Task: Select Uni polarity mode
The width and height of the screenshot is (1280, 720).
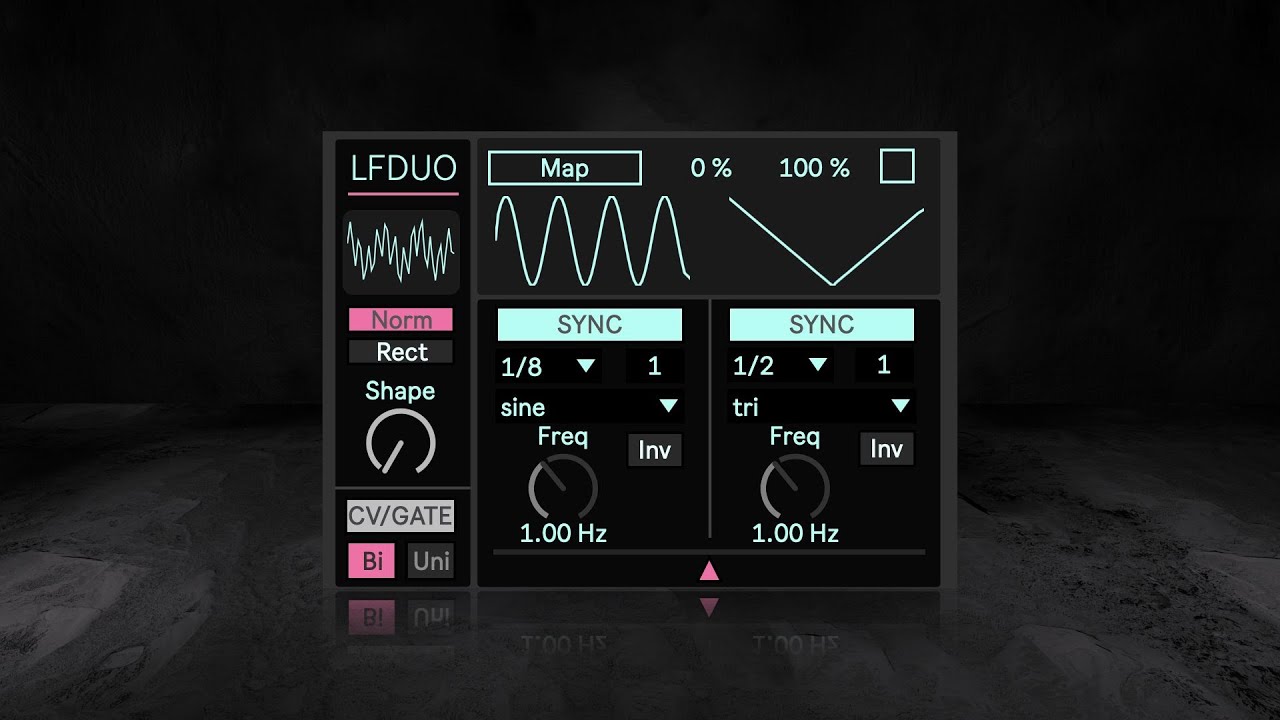Action: tap(431, 561)
